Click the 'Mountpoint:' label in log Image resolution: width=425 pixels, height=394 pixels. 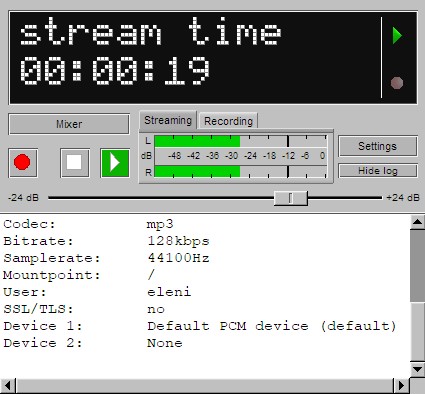pos(52,275)
